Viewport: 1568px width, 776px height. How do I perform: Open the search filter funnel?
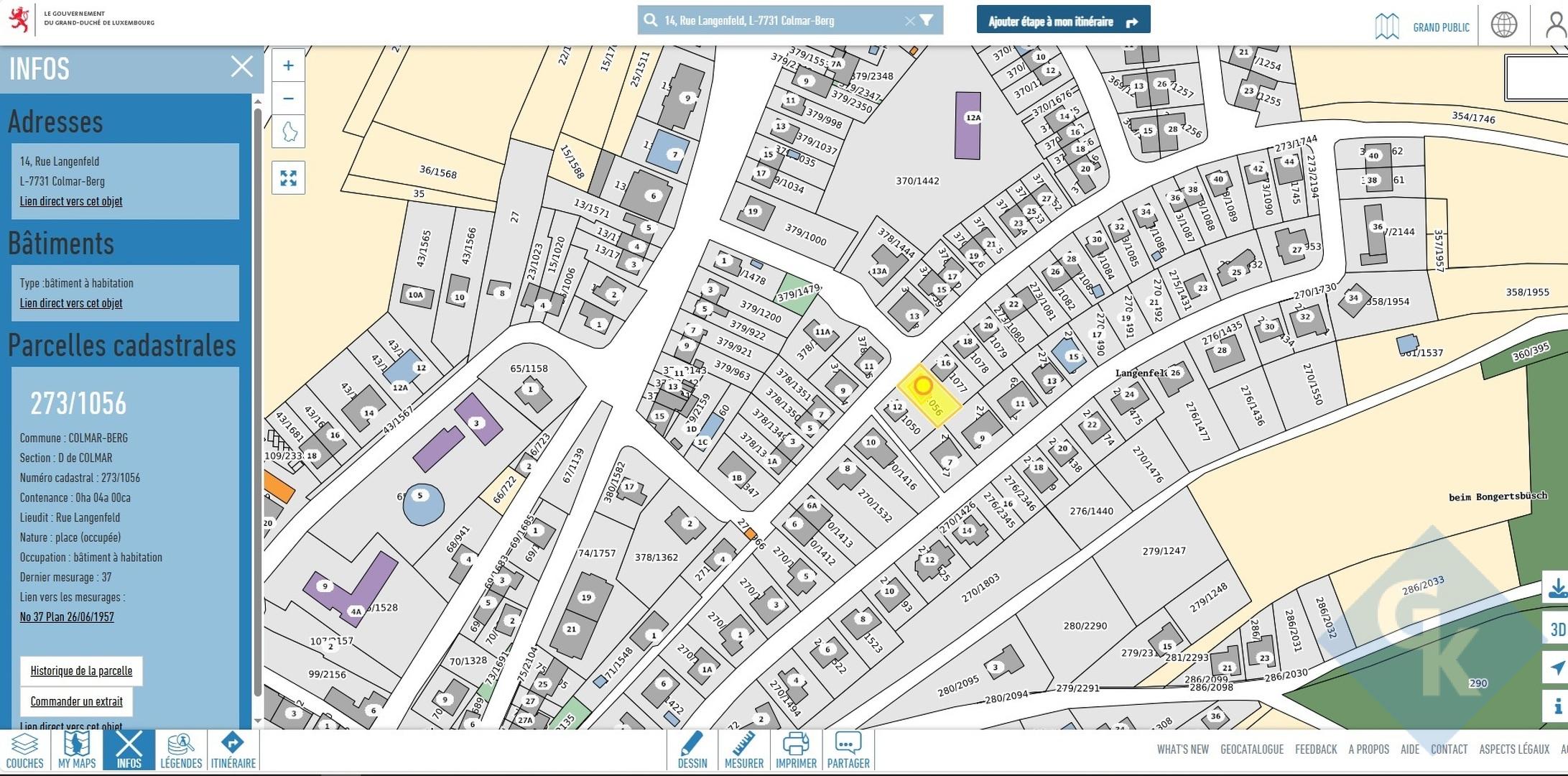[927, 20]
